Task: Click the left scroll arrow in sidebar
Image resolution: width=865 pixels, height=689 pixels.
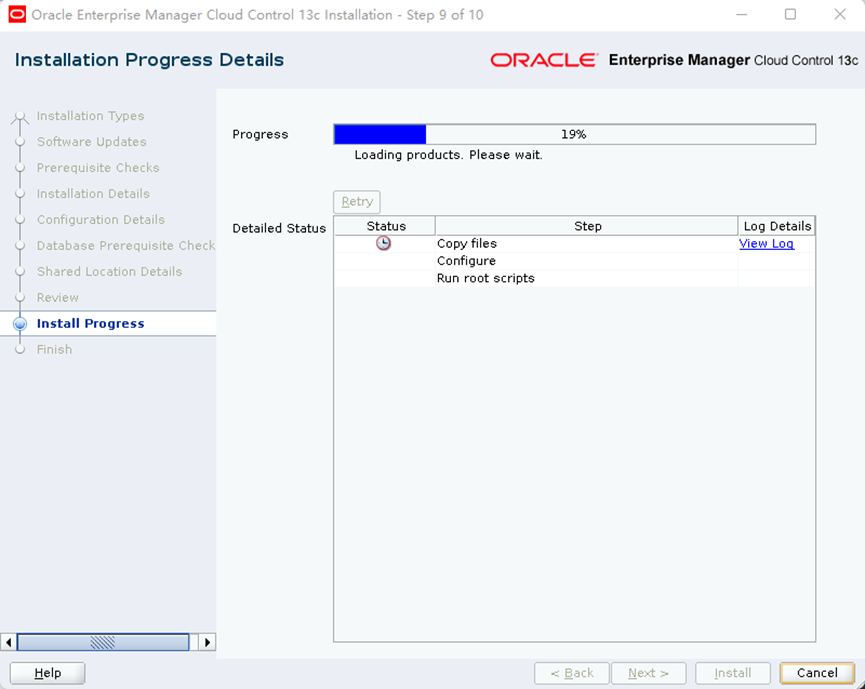Action: tap(8, 642)
